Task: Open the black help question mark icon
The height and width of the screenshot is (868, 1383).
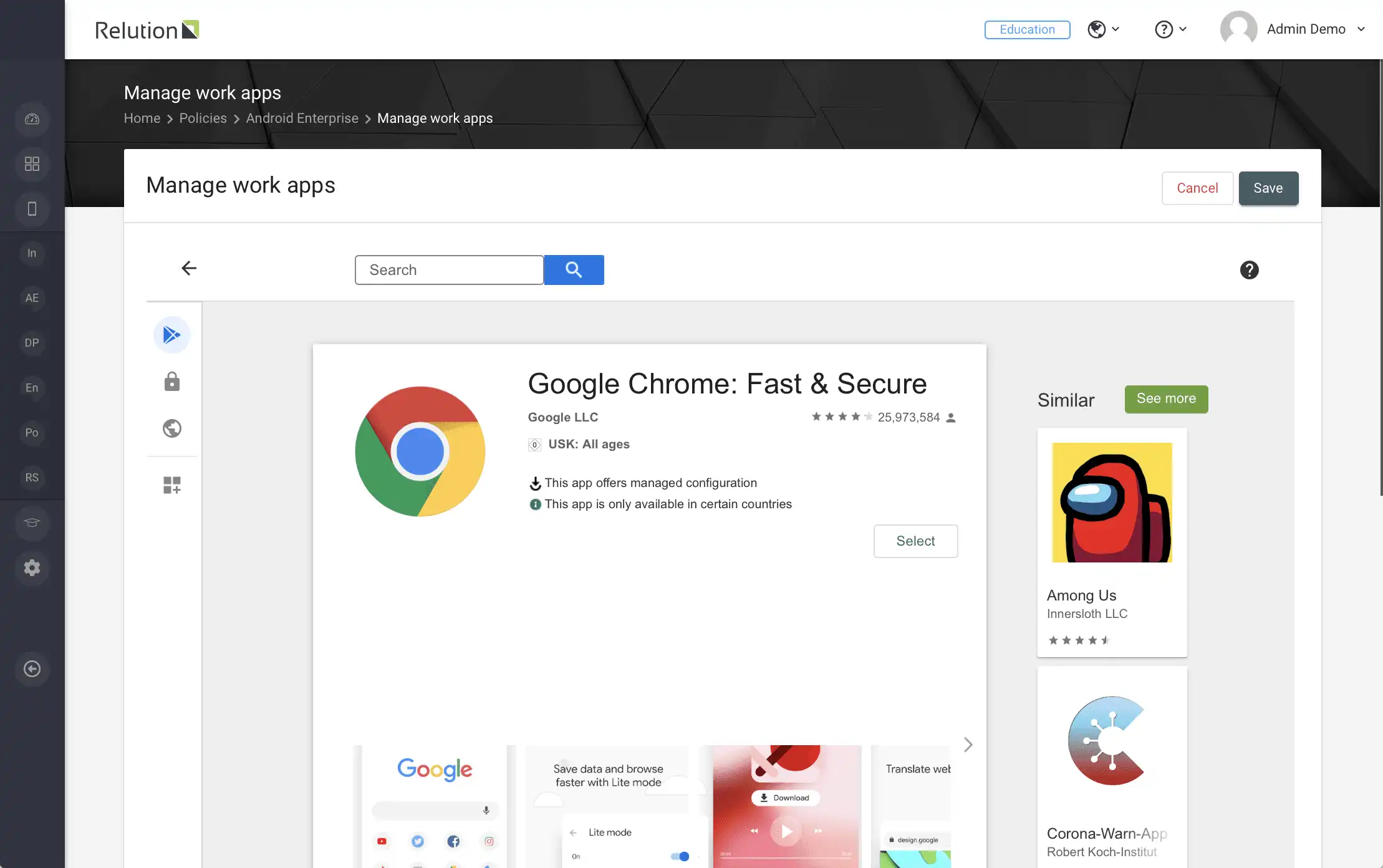Action: coord(1249,270)
